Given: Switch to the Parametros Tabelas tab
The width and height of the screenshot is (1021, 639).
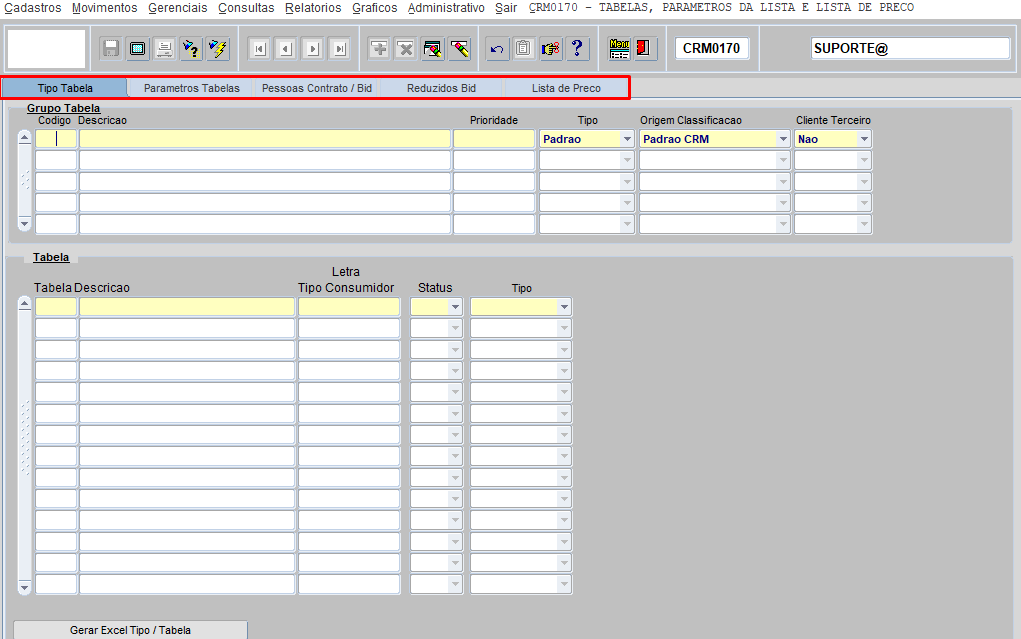Looking at the screenshot, I should tap(191, 88).
